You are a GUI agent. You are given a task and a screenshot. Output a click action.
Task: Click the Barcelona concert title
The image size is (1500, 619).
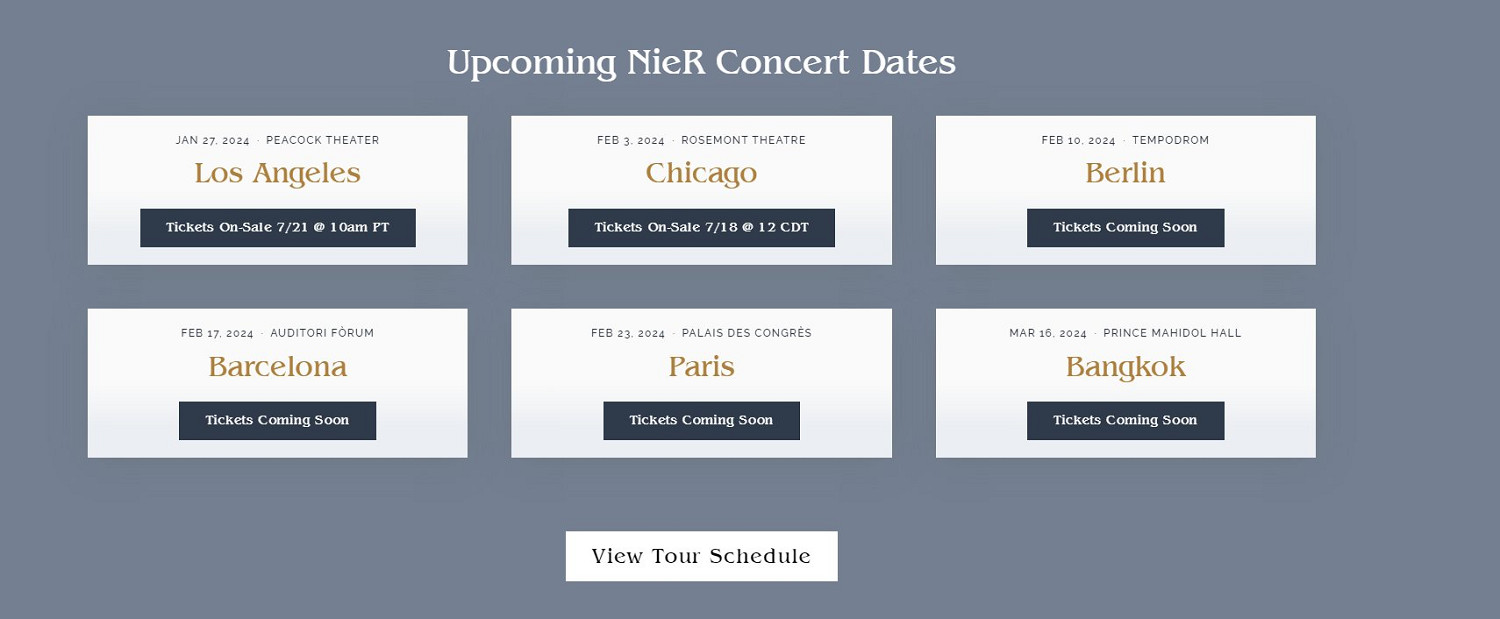coord(277,366)
